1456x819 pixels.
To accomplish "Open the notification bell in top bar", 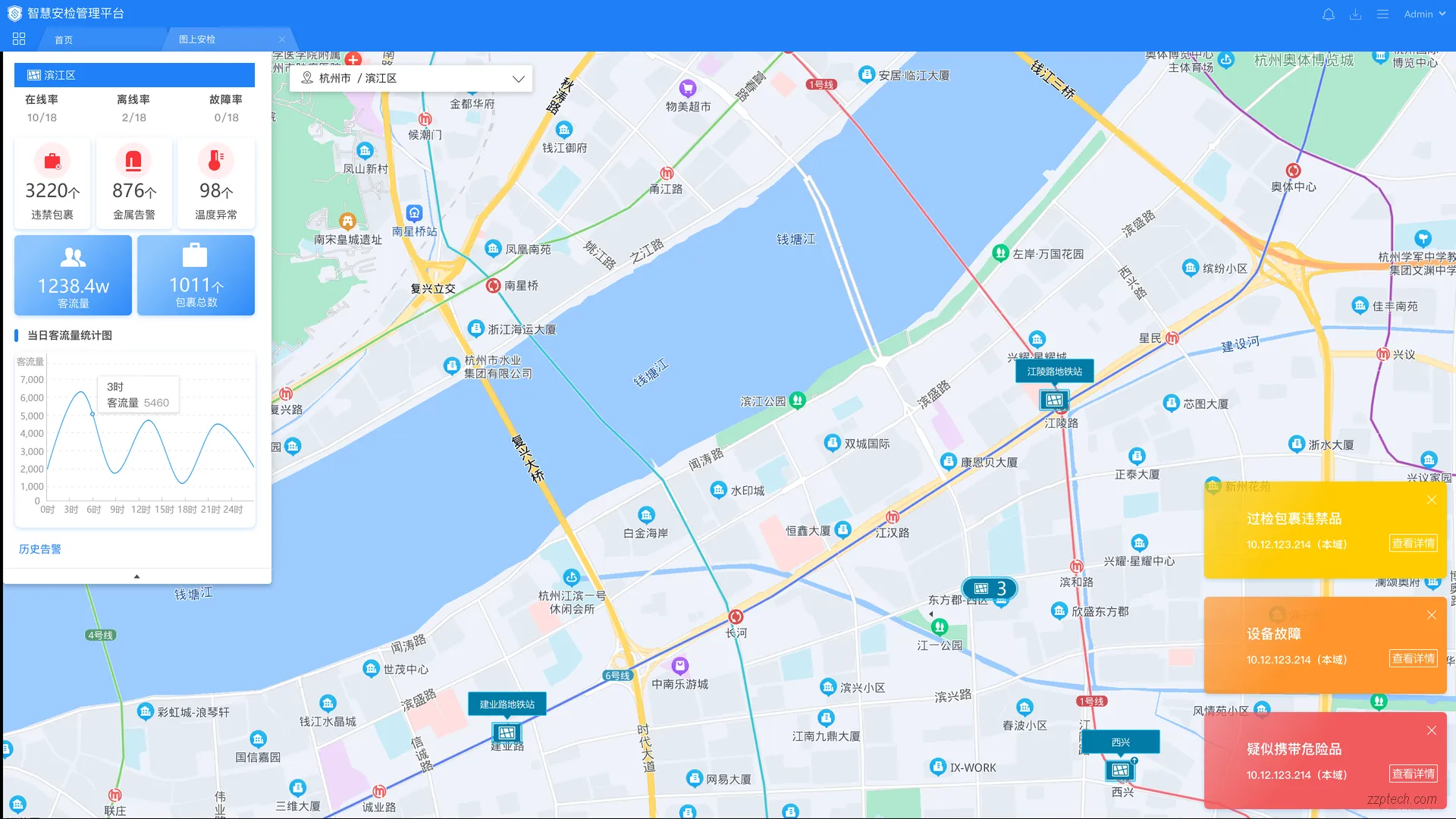I will (x=1328, y=14).
